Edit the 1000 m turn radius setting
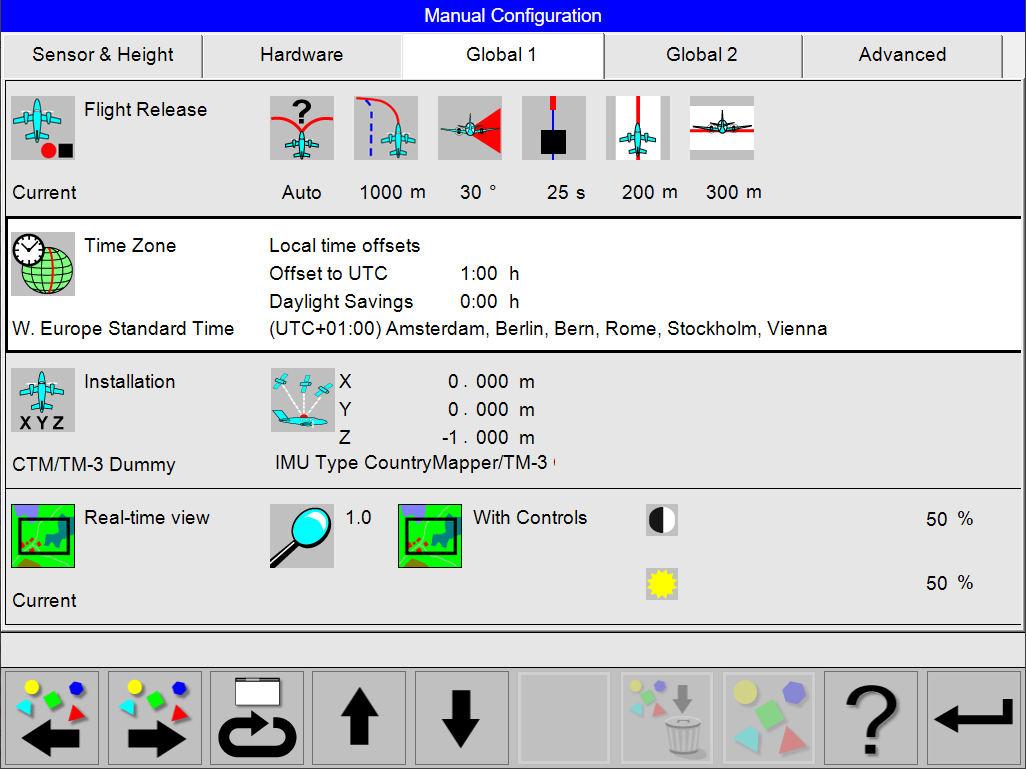 click(x=385, y=128)
